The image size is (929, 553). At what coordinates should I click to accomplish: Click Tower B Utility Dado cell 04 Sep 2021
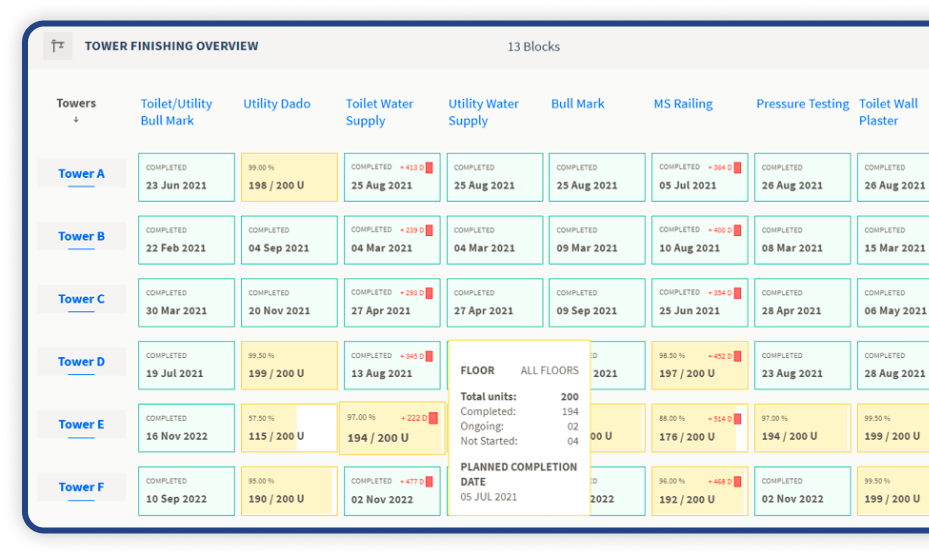[289, 240]
